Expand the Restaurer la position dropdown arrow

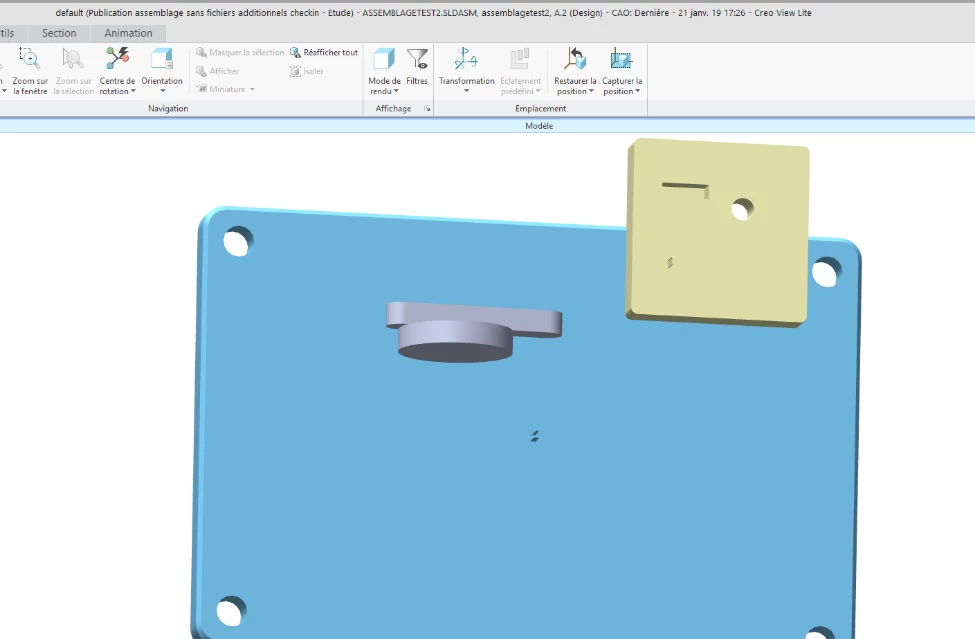tap(591, 91)
